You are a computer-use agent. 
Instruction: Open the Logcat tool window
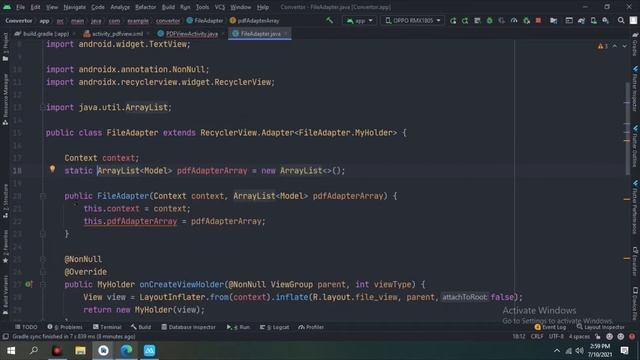tap(274, 327)
